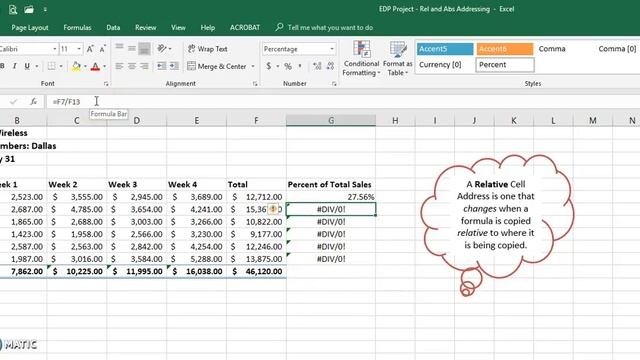Apply Comma Style icon
640x360 pixels.
300,66
